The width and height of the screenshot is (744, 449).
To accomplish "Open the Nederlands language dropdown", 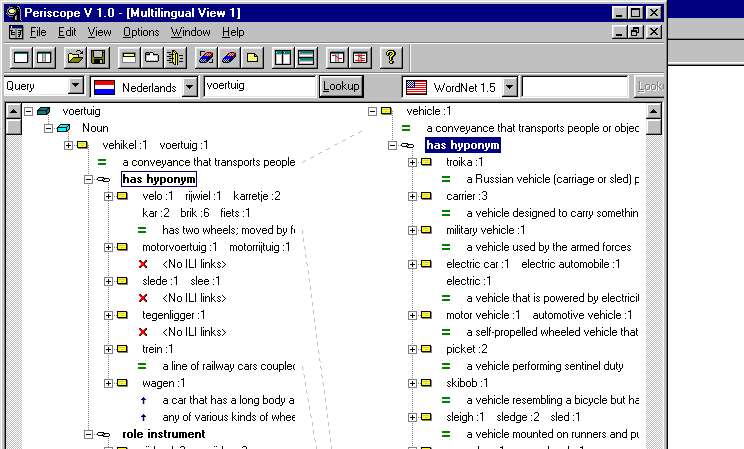I will [190, 87].
